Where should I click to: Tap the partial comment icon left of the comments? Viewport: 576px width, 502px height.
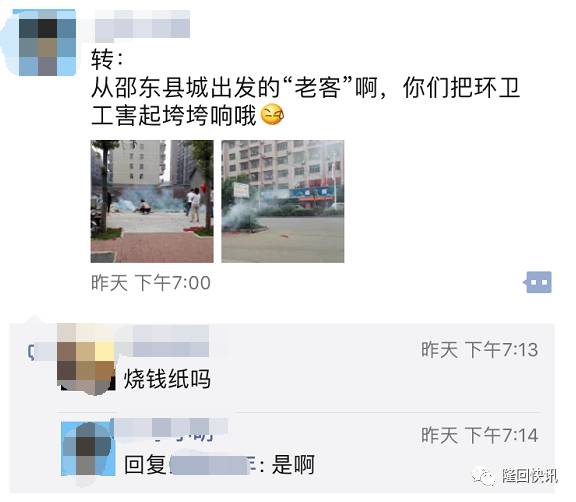point(31,352)
